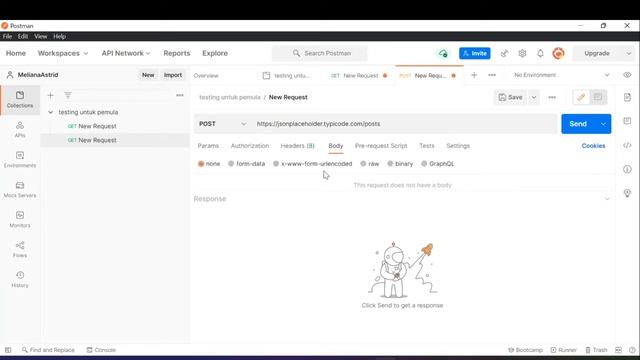The image size is (640, 360).
Task: Switch to the Params tab
Action: click(208, 146)
